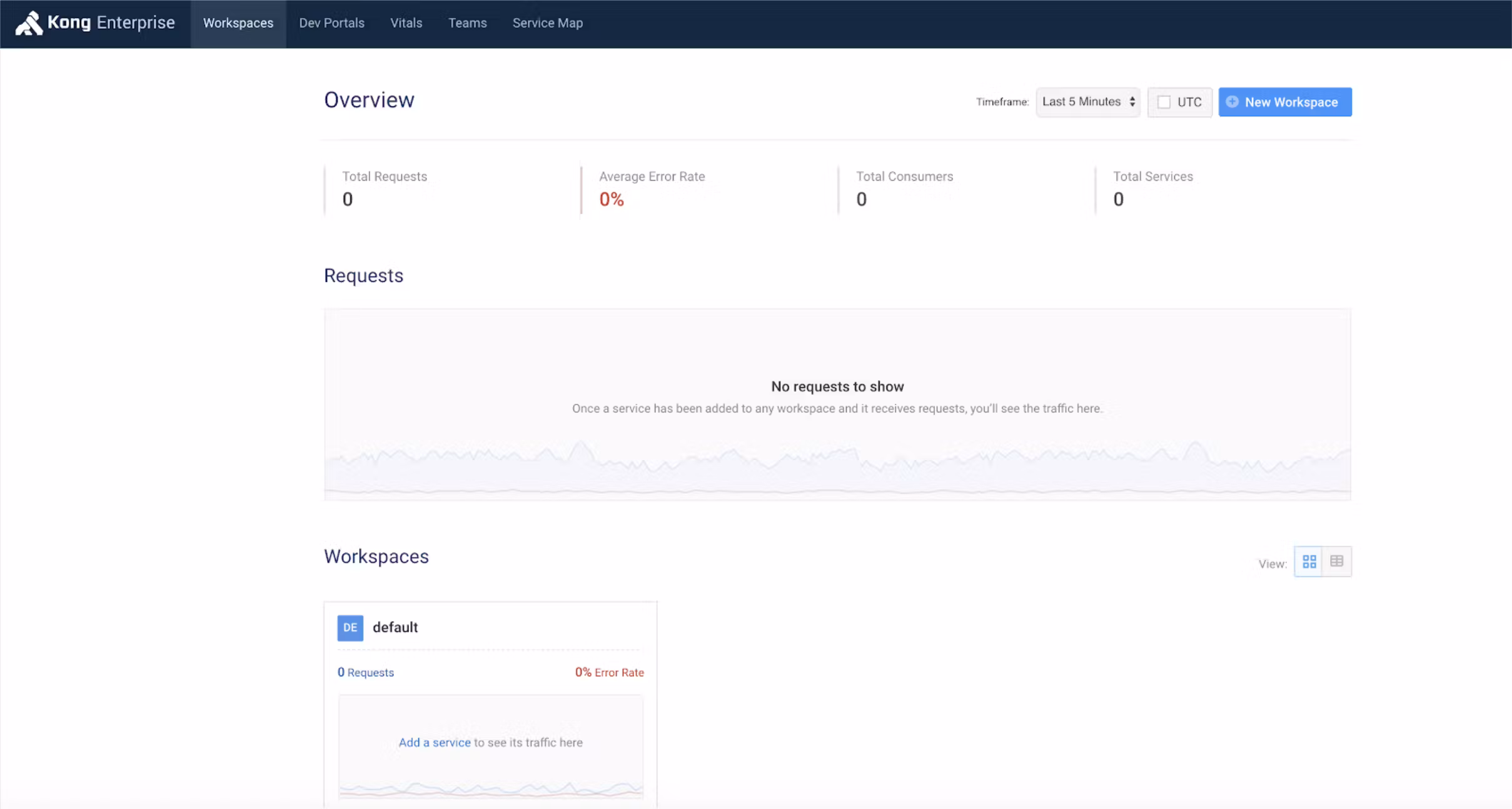This screenshot has height=809, width=1512.
Task: Open the Workspaces tab in navigation
Action: 238,23
